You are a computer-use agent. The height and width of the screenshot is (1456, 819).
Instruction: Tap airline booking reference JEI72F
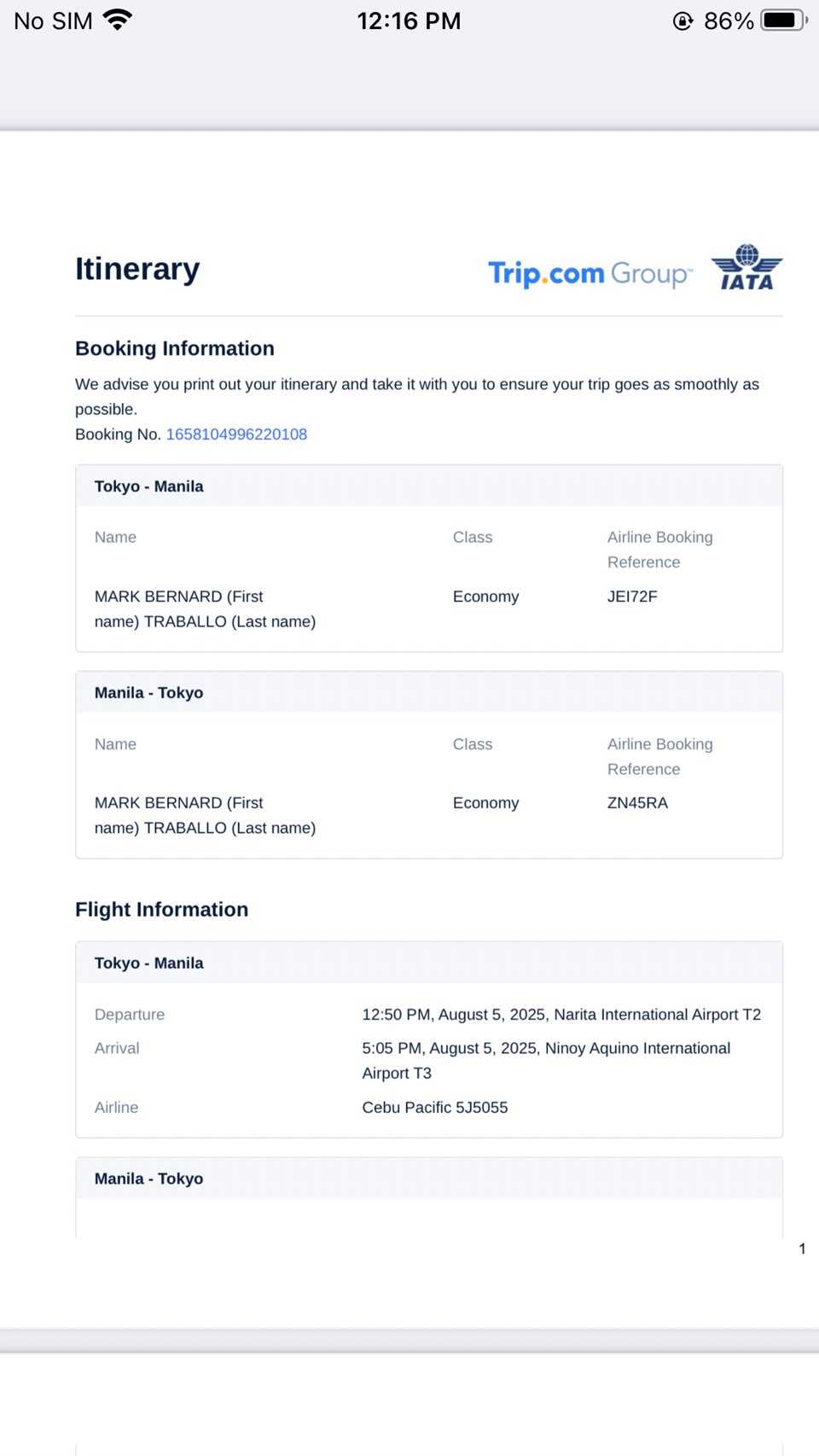click(x=632, y=597)
